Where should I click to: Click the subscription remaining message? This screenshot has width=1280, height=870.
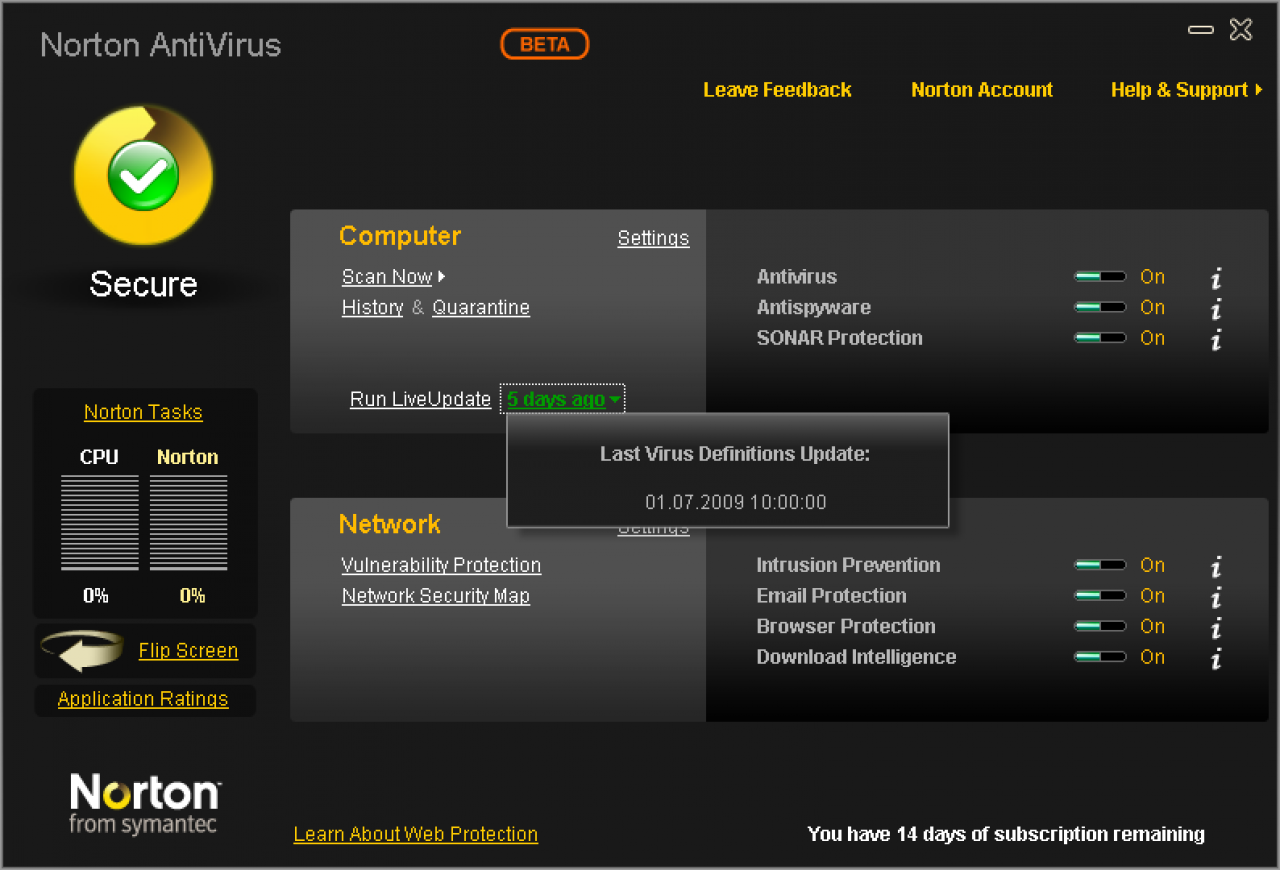click(x=1006, y=834)
